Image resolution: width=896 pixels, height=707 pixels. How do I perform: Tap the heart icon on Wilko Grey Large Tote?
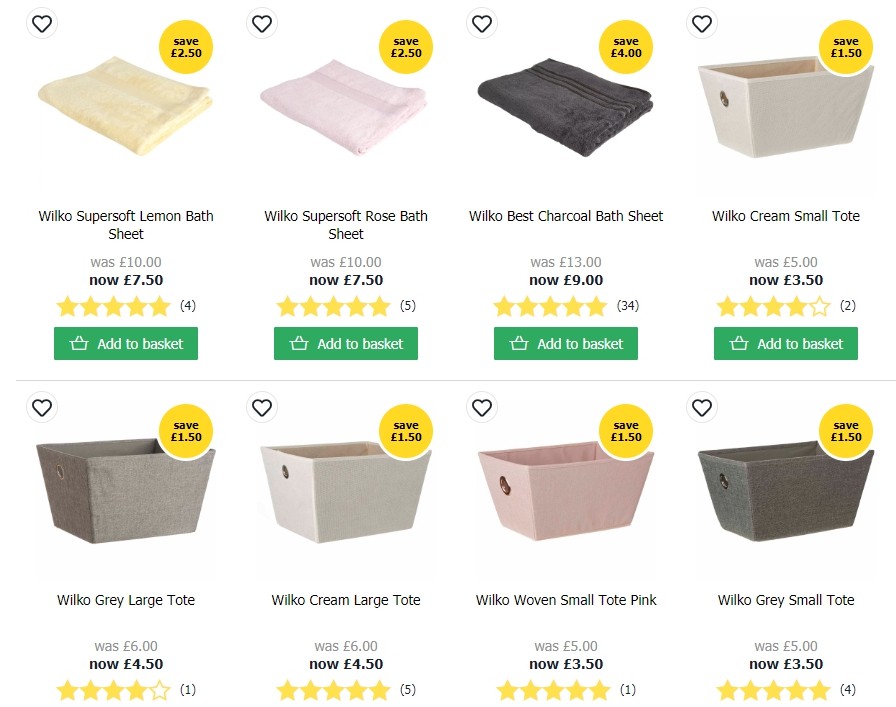41,408
